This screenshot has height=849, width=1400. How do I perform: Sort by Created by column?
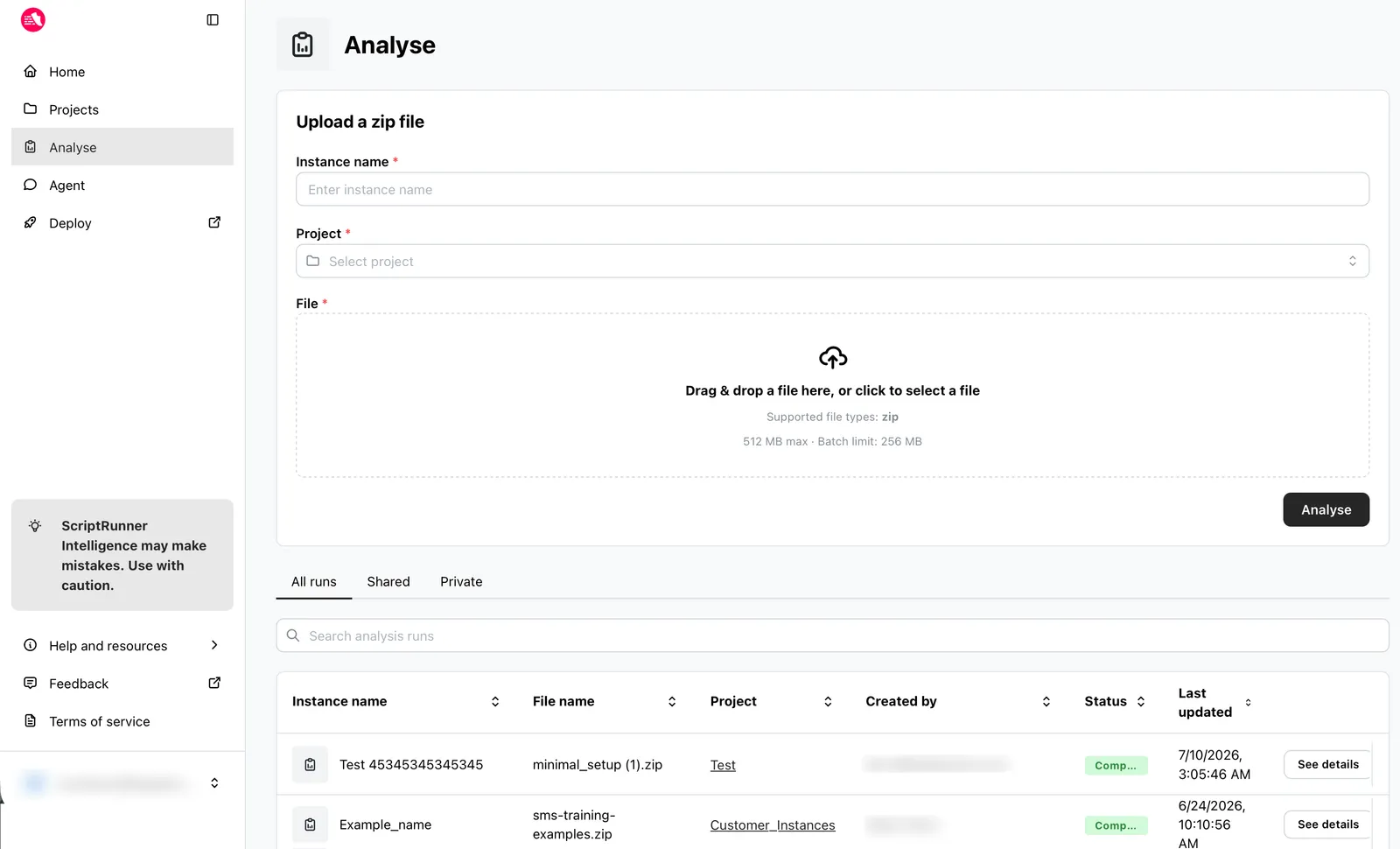(1046, 701)
